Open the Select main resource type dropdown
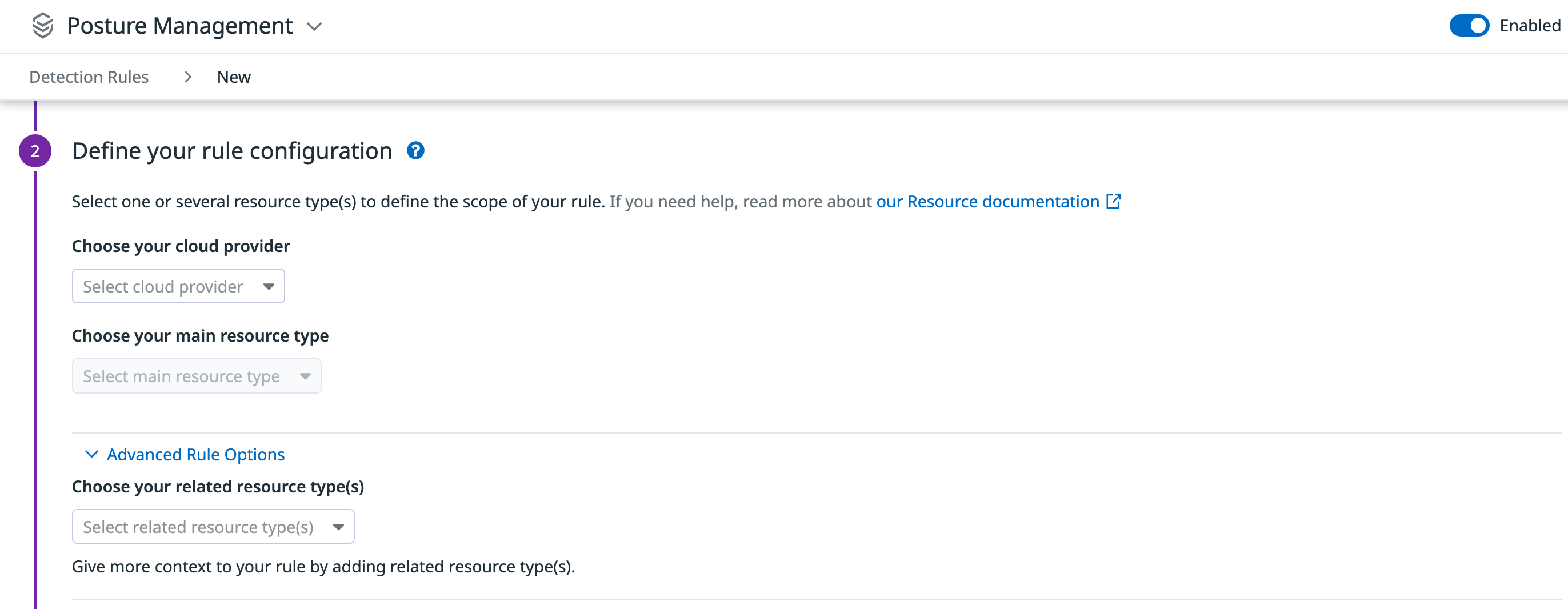This screenshot has width=1568, height=609. [x=196, y=375]
